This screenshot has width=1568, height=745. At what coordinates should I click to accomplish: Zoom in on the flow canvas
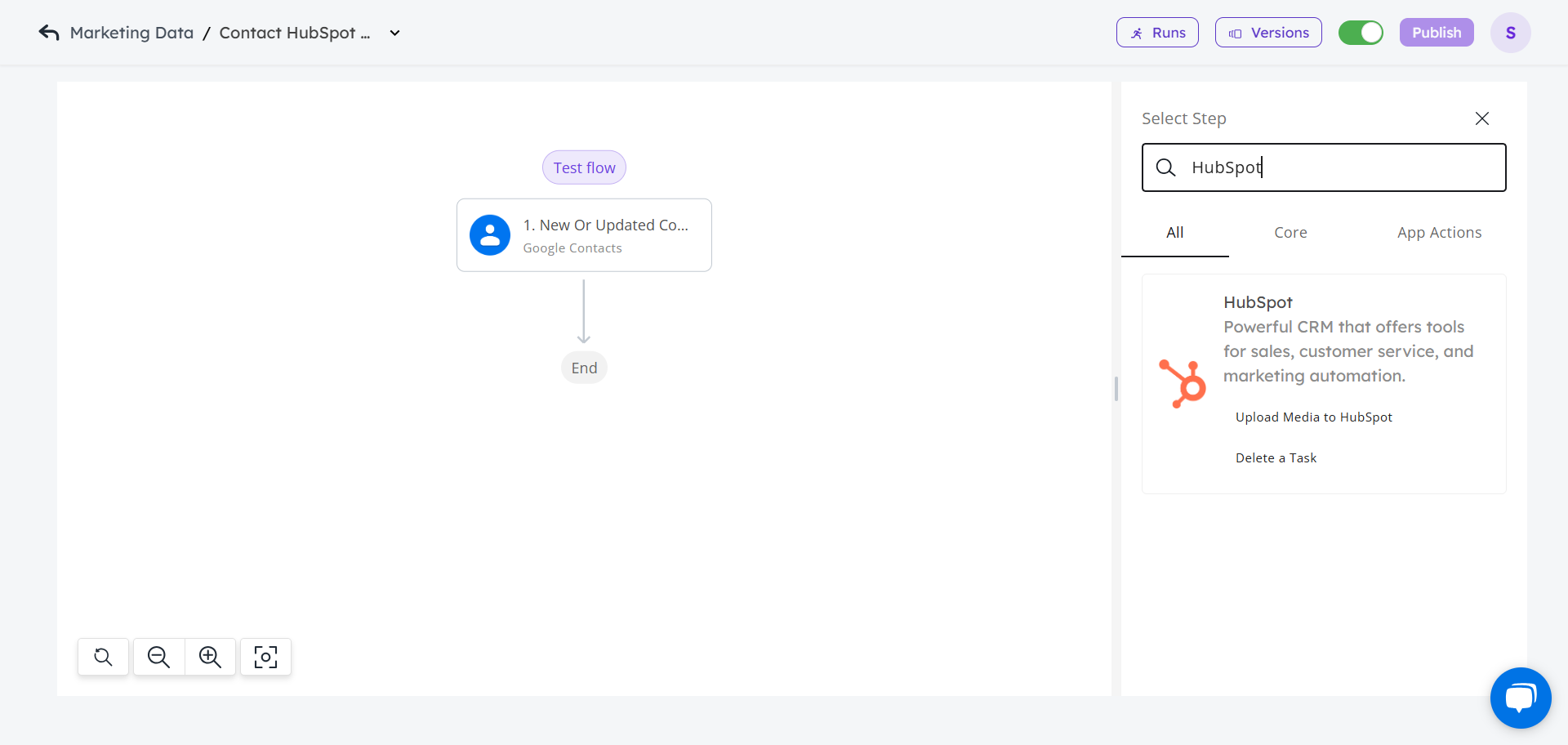(210, 657)
